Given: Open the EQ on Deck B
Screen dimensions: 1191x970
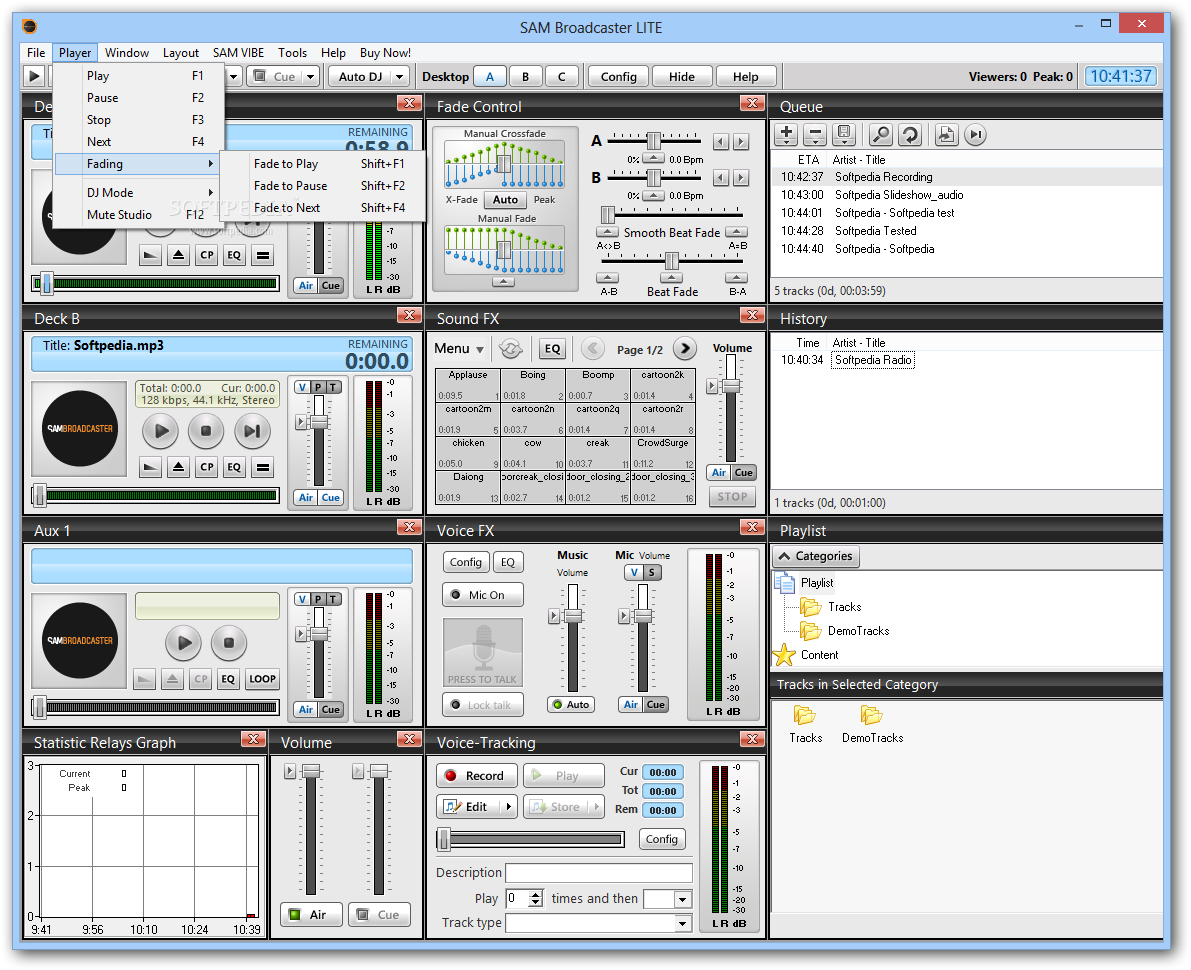Looking at the screenshot, I should coord(234,467).
